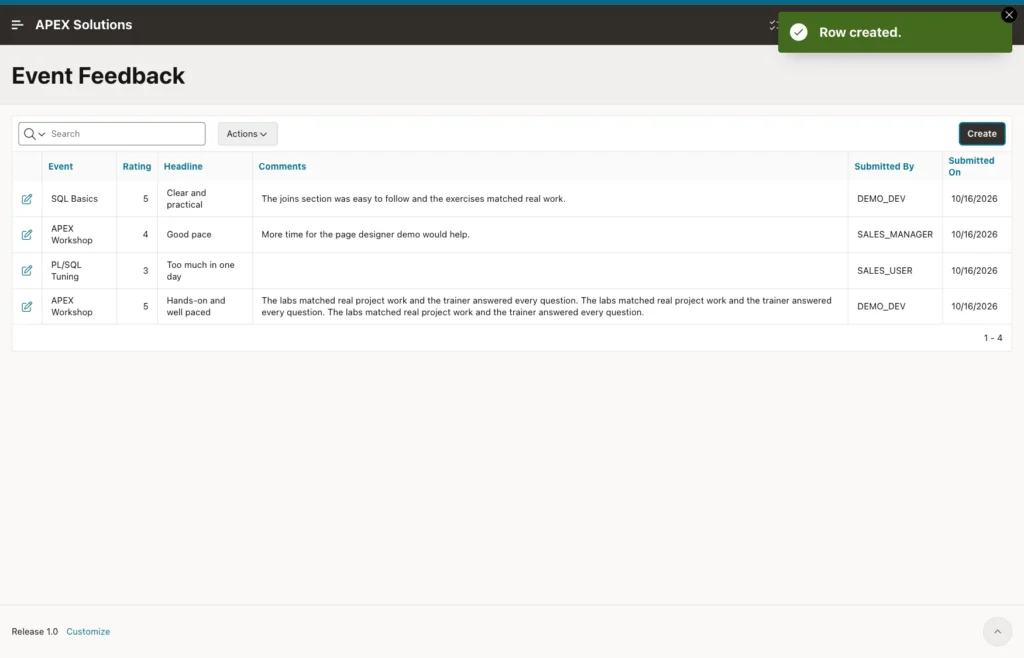Open the Submitted By column header
Screen dimensions: 1024x658
click(x=884, y=166)
